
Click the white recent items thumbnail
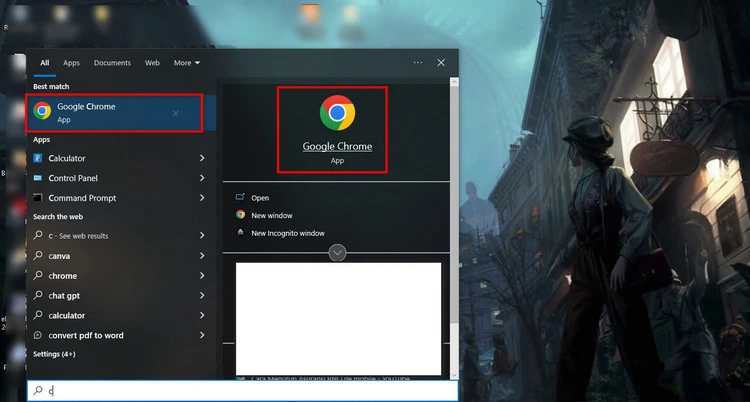(338, 319)
